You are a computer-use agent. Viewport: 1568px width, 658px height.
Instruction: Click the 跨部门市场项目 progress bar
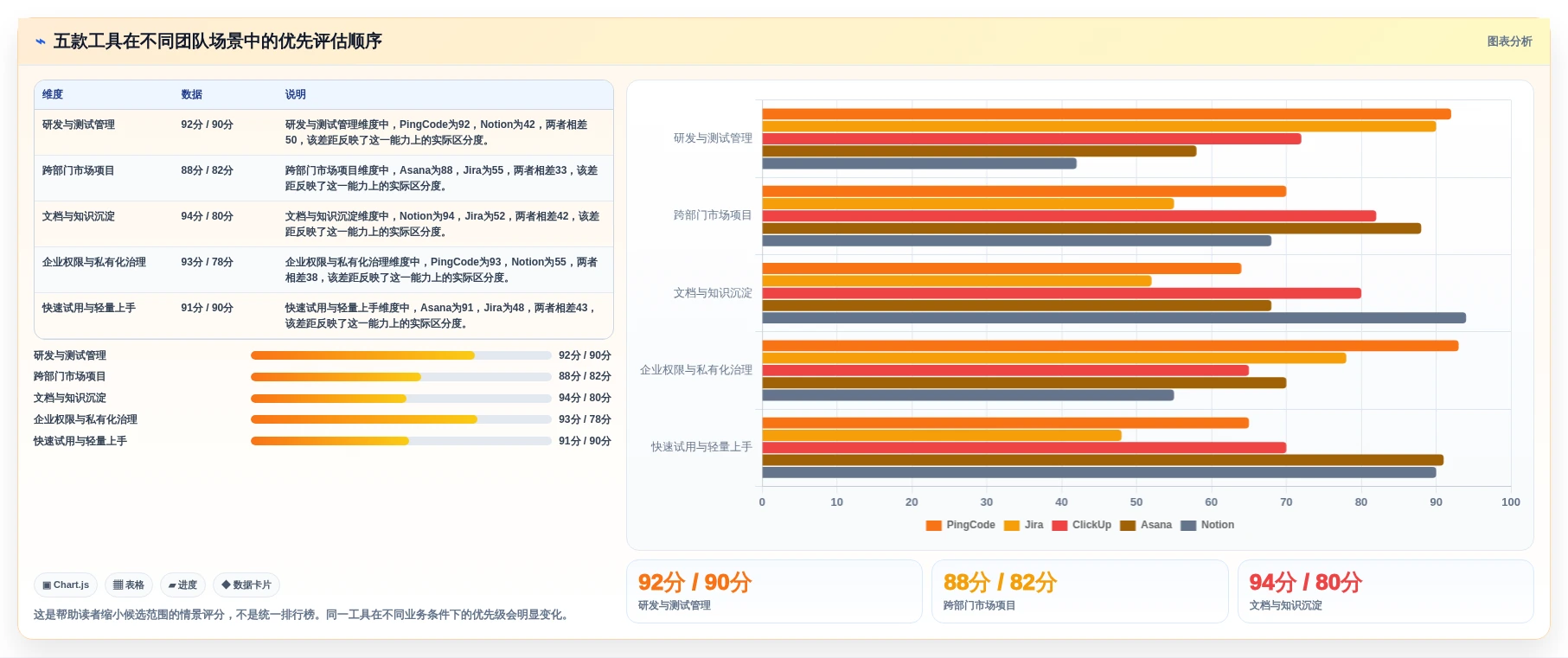point(401,377)
